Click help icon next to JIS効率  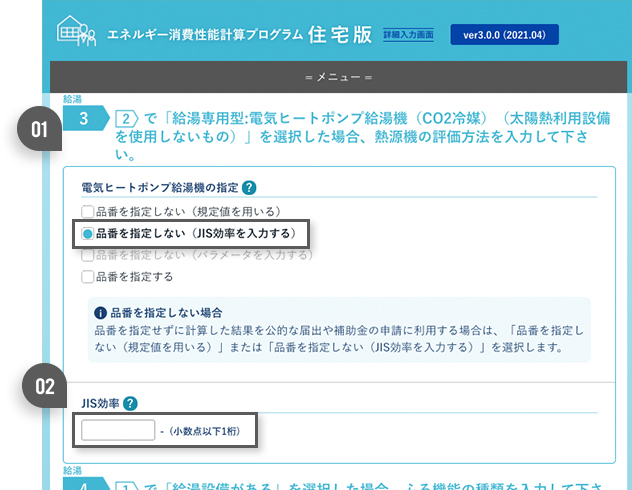131,404
